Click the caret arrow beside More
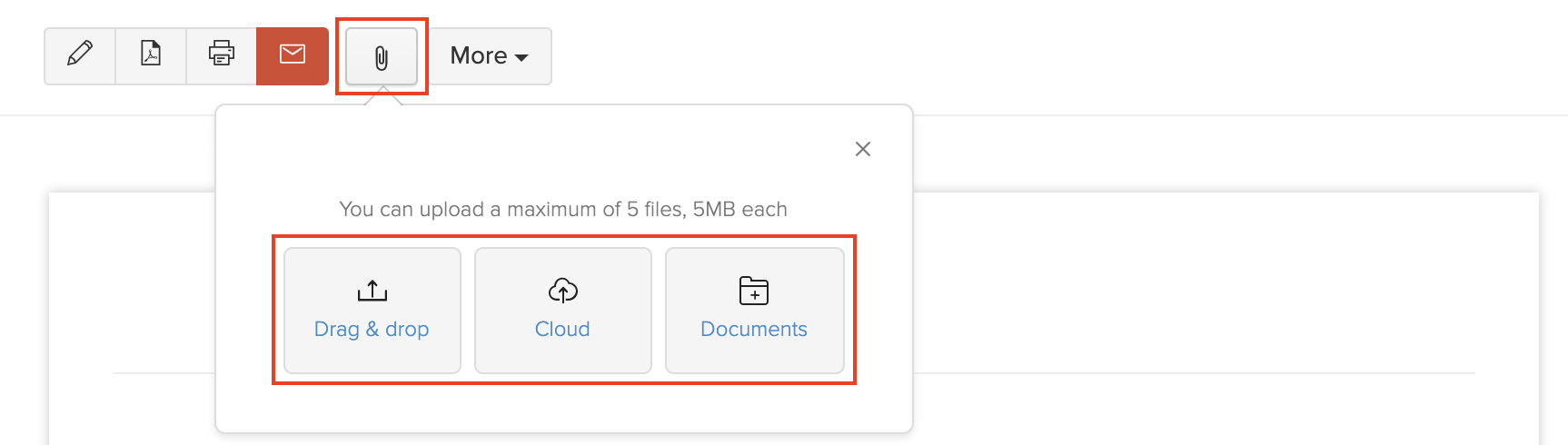Image resolution: width=1568 pixels, height=445 pixels. coord(521,58)
